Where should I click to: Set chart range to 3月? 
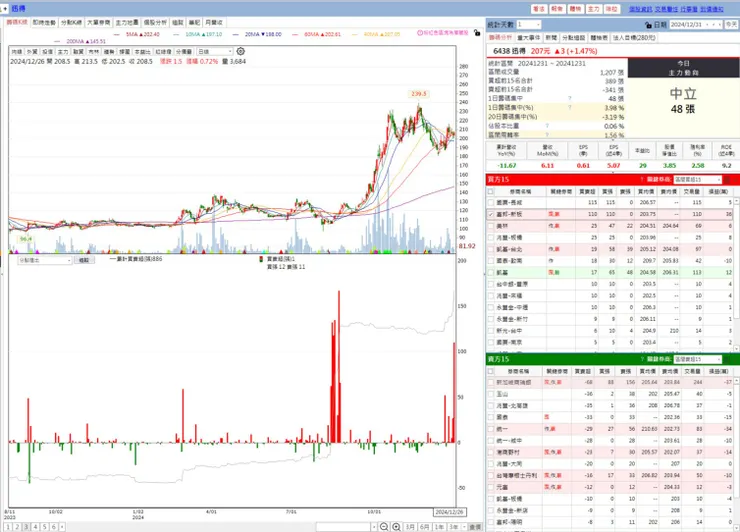click(410, 527)
